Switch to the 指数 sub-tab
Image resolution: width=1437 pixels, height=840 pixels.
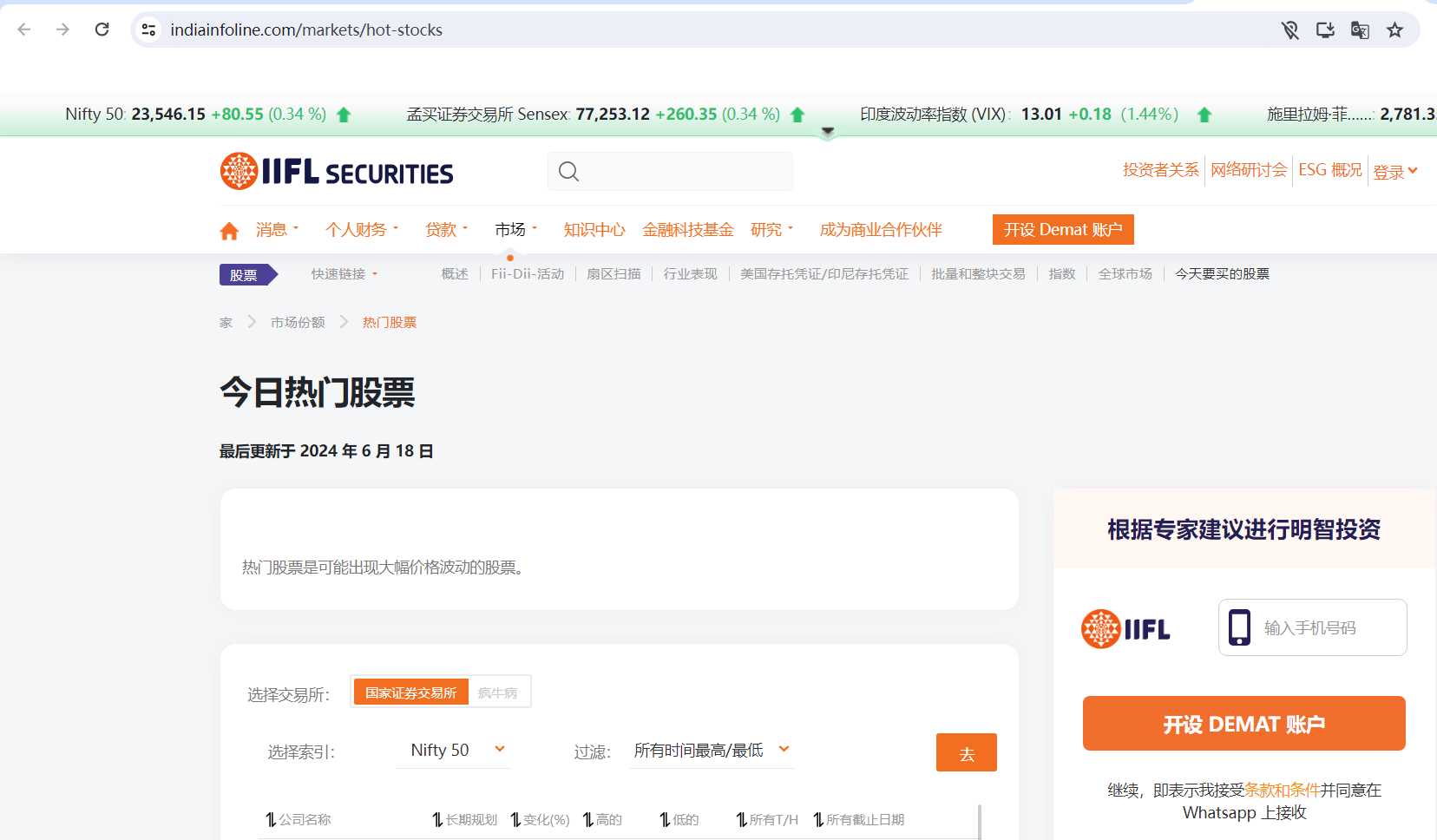pyautogui.click(x=1062, y=274)
